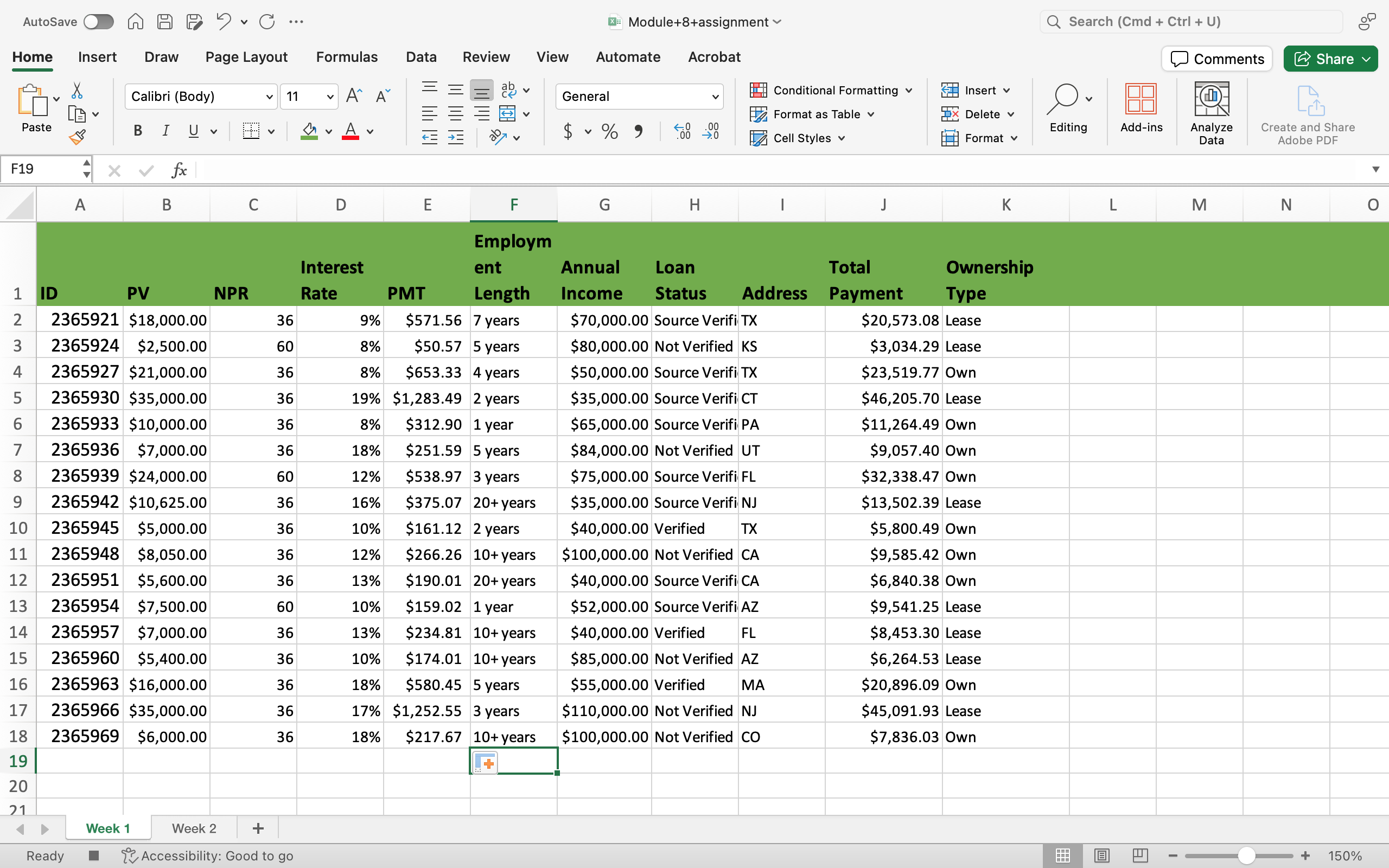This screenshot has width=1389, height=868.
Task: Click the zoom out minus button
Action: (x=1173, y=856)
